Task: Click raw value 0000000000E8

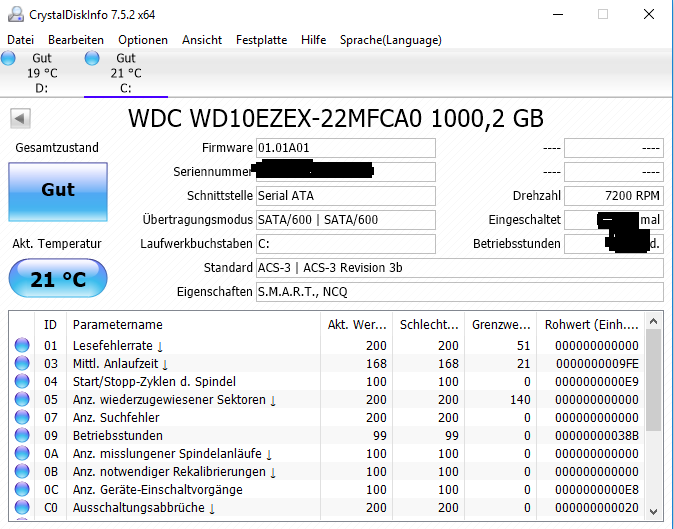Action: (x=597, y=490)
